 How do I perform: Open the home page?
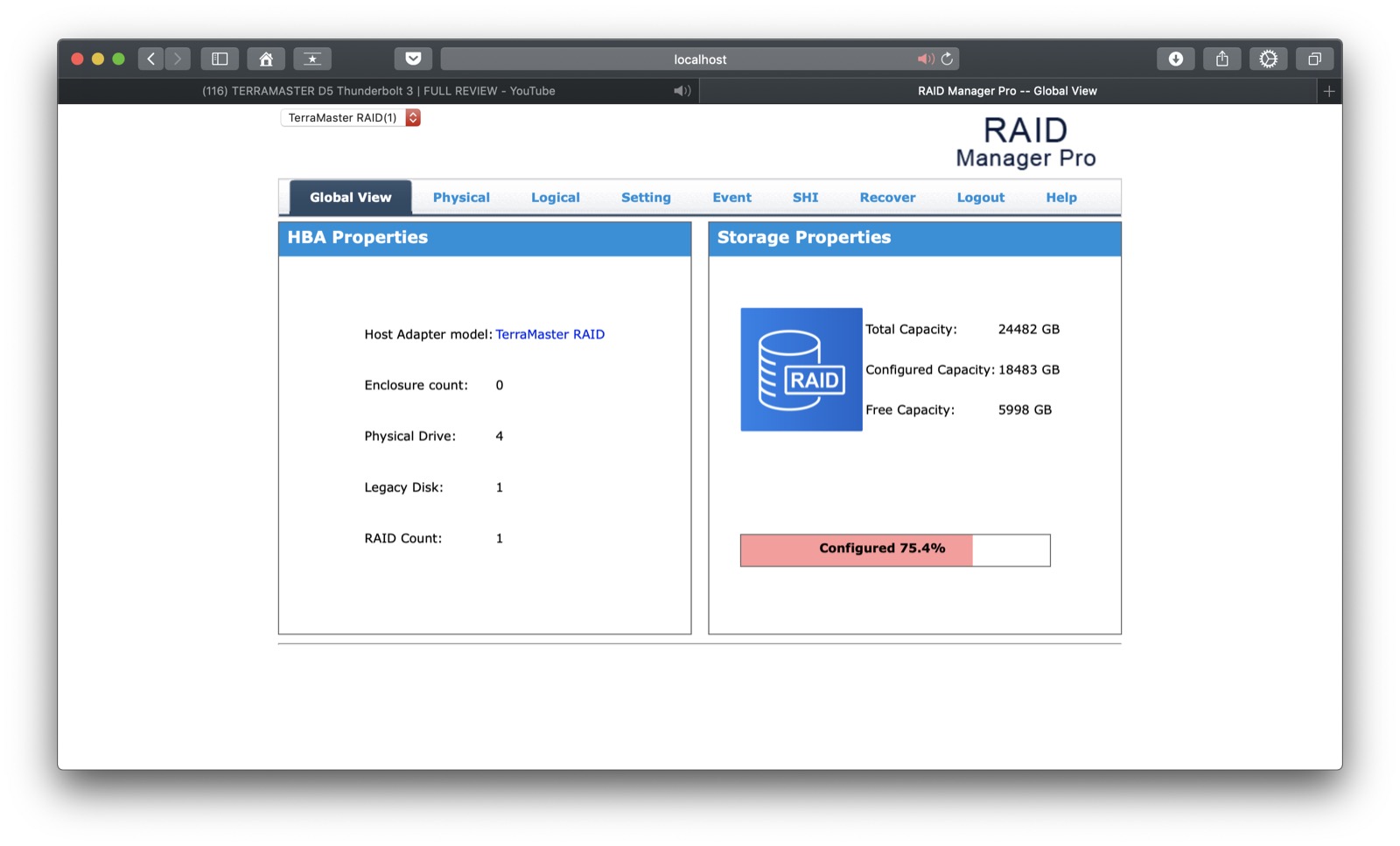266,59
